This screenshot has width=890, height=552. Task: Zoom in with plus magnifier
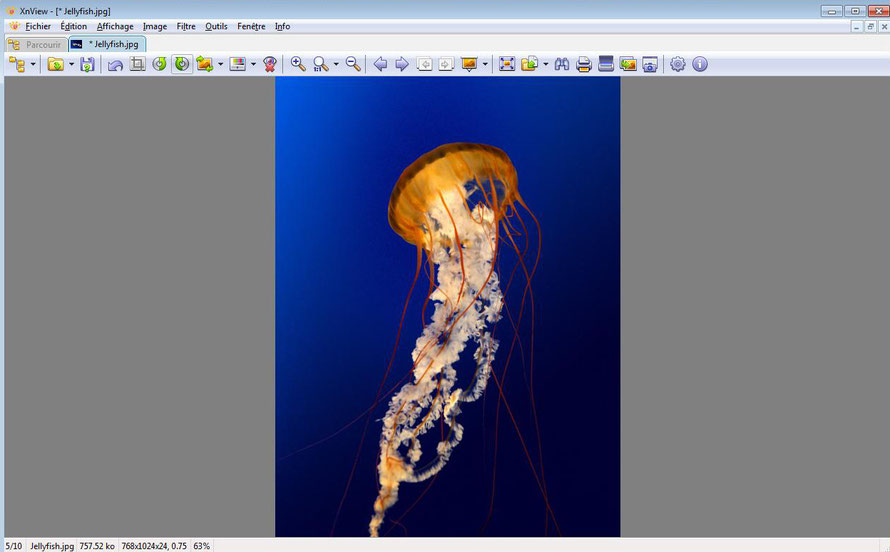[x=298, y=64]
